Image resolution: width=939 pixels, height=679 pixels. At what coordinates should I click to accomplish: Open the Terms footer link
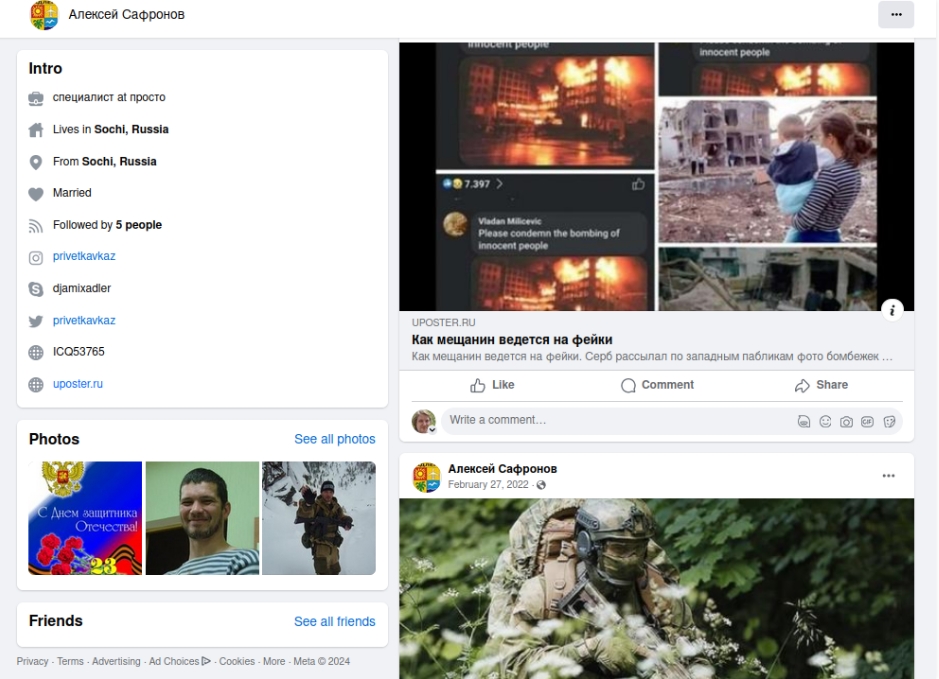click(x=70, y=661)
